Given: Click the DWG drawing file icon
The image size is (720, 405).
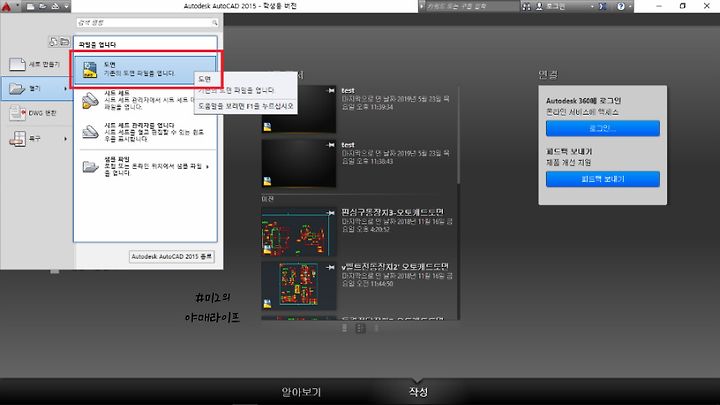Looking at the screenshot, I should point(90,70).
